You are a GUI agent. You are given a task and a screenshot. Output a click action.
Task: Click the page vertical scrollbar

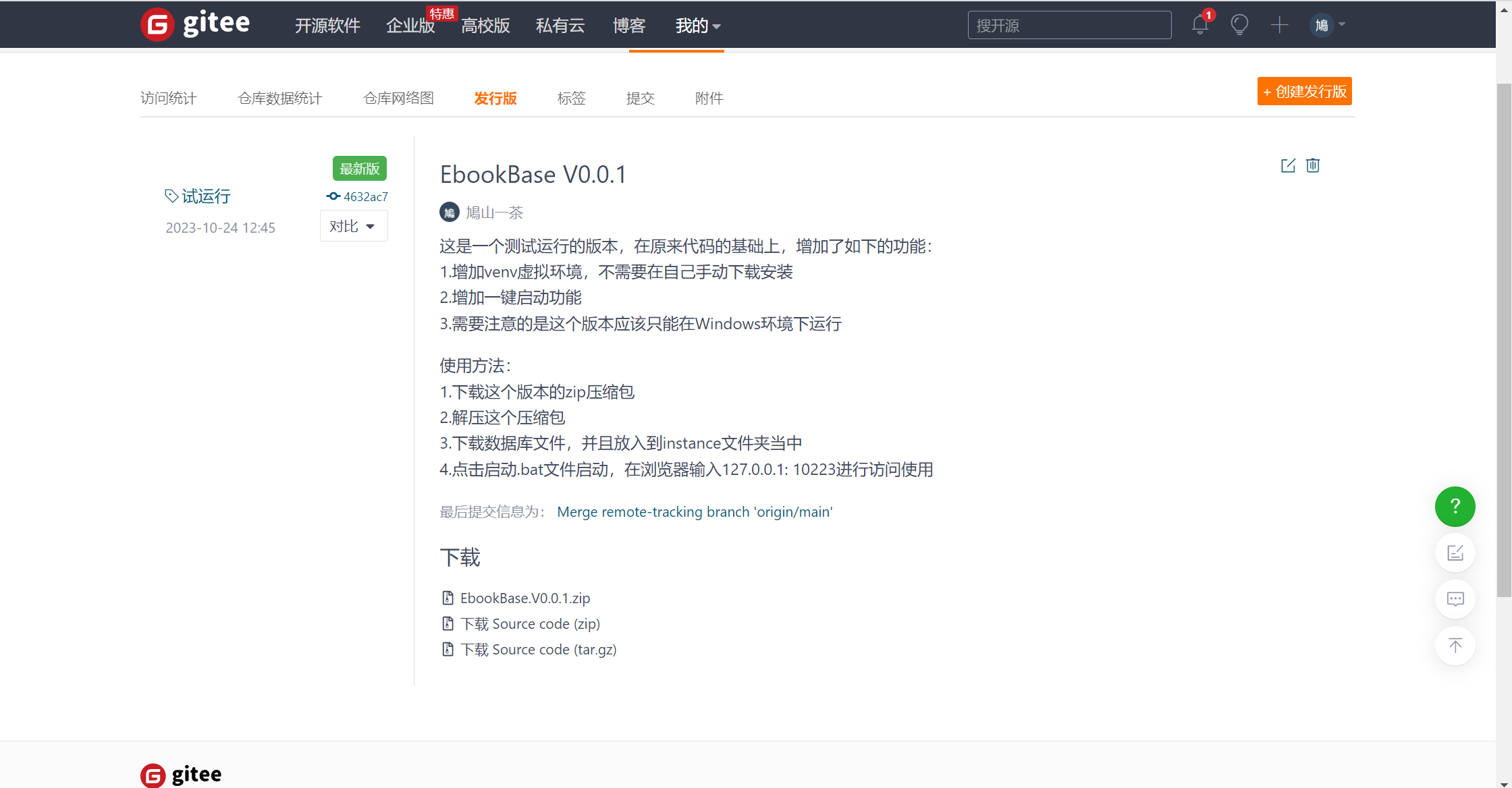1504,341
